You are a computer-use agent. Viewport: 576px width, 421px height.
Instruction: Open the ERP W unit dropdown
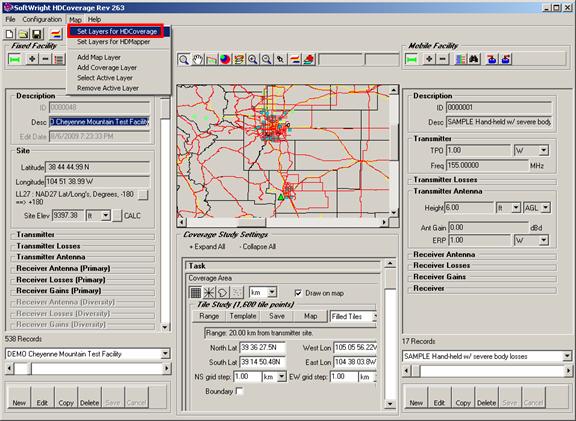point(544,241)
